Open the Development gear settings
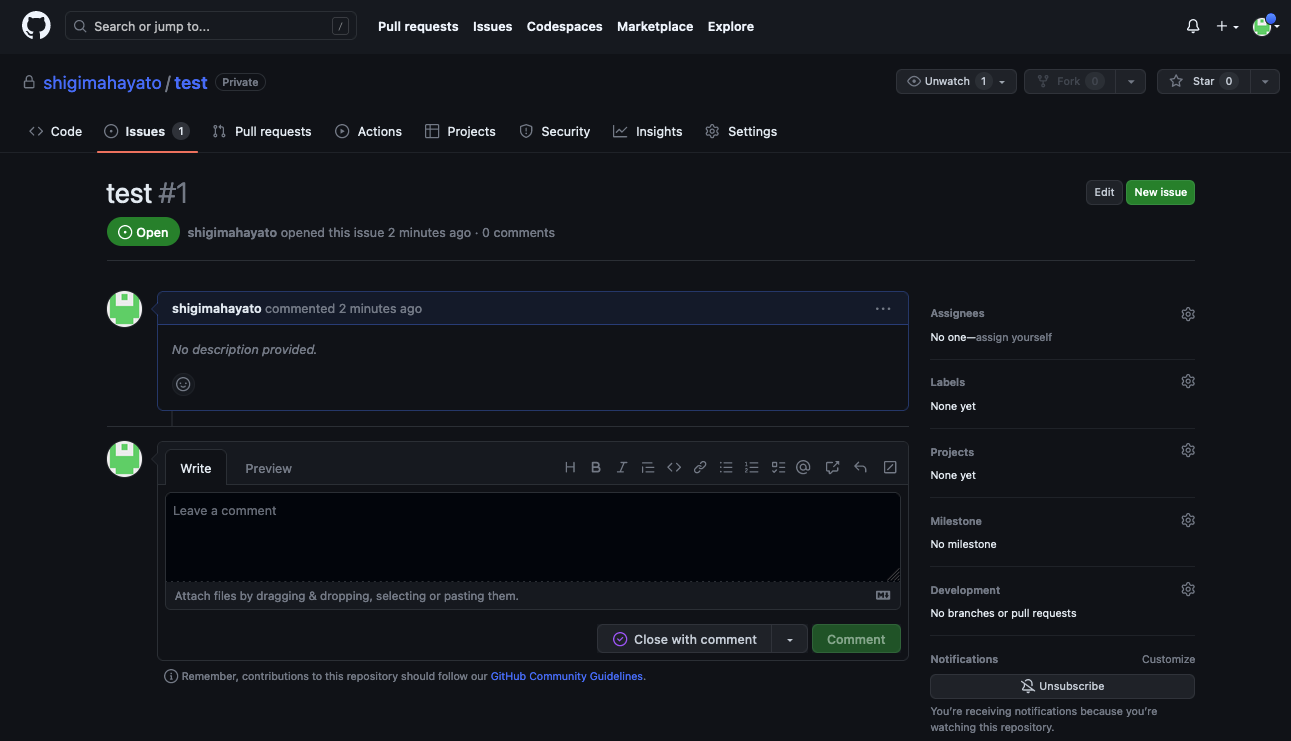 tap(1188, 589)
